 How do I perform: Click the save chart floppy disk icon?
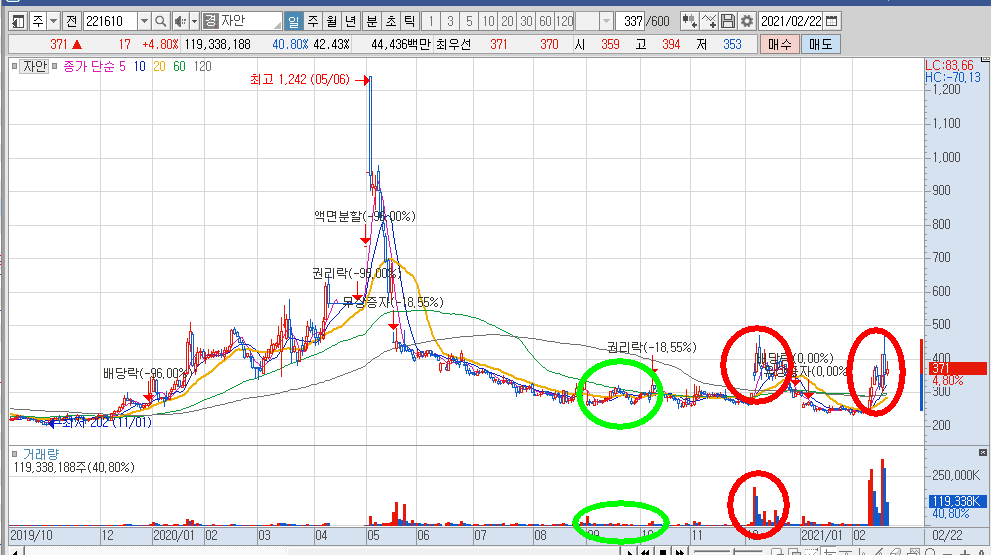728,21
